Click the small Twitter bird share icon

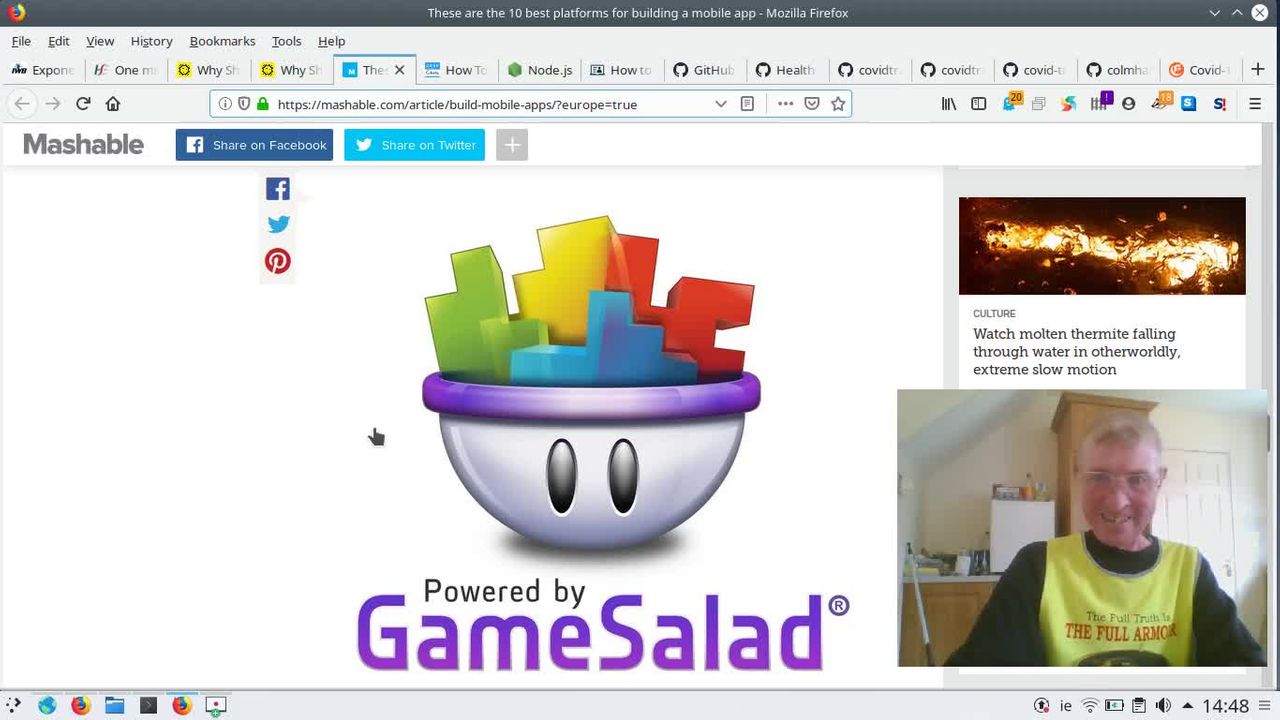coord(278,225)
